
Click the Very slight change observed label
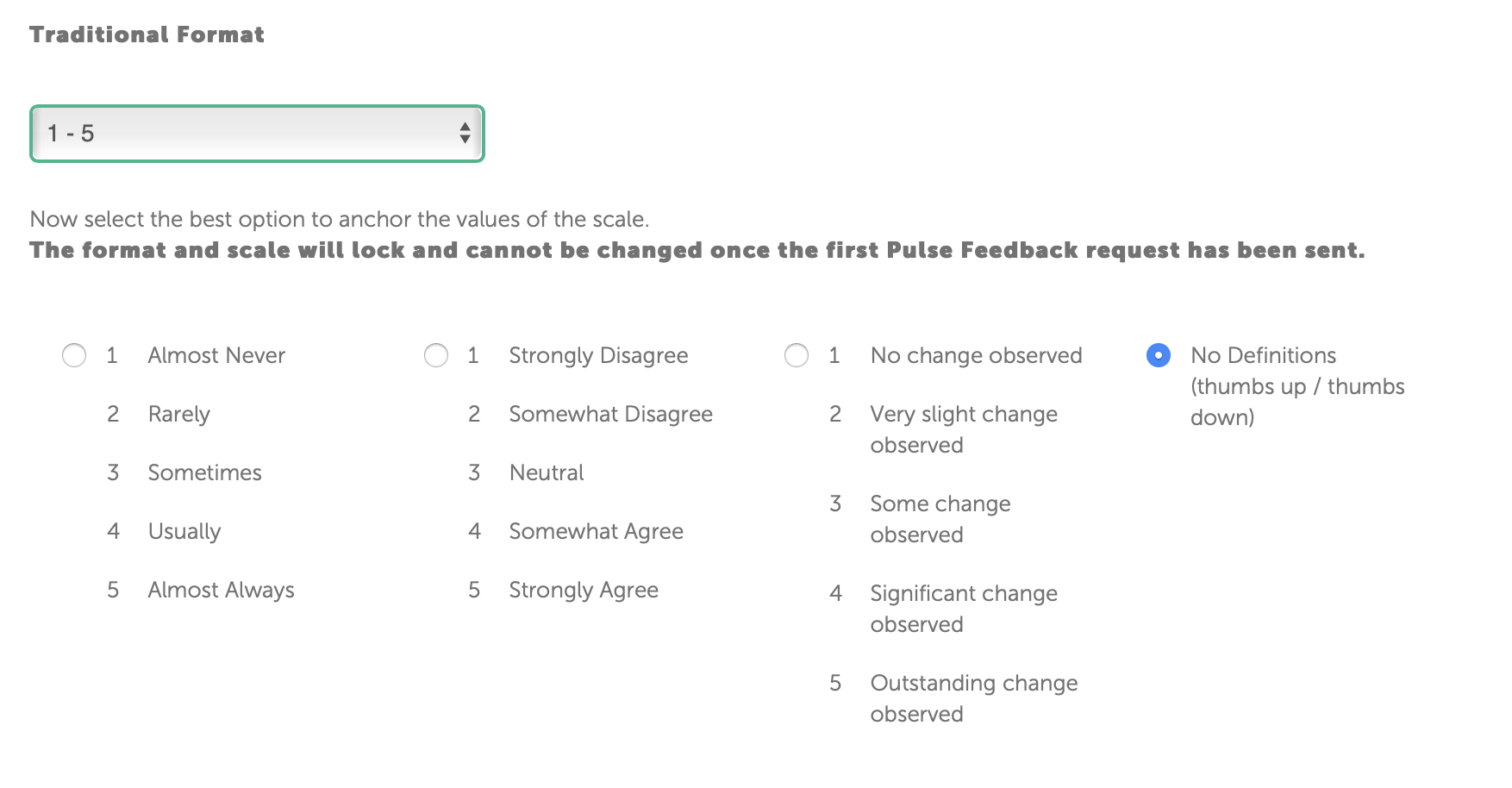click(x=963, y=429)
